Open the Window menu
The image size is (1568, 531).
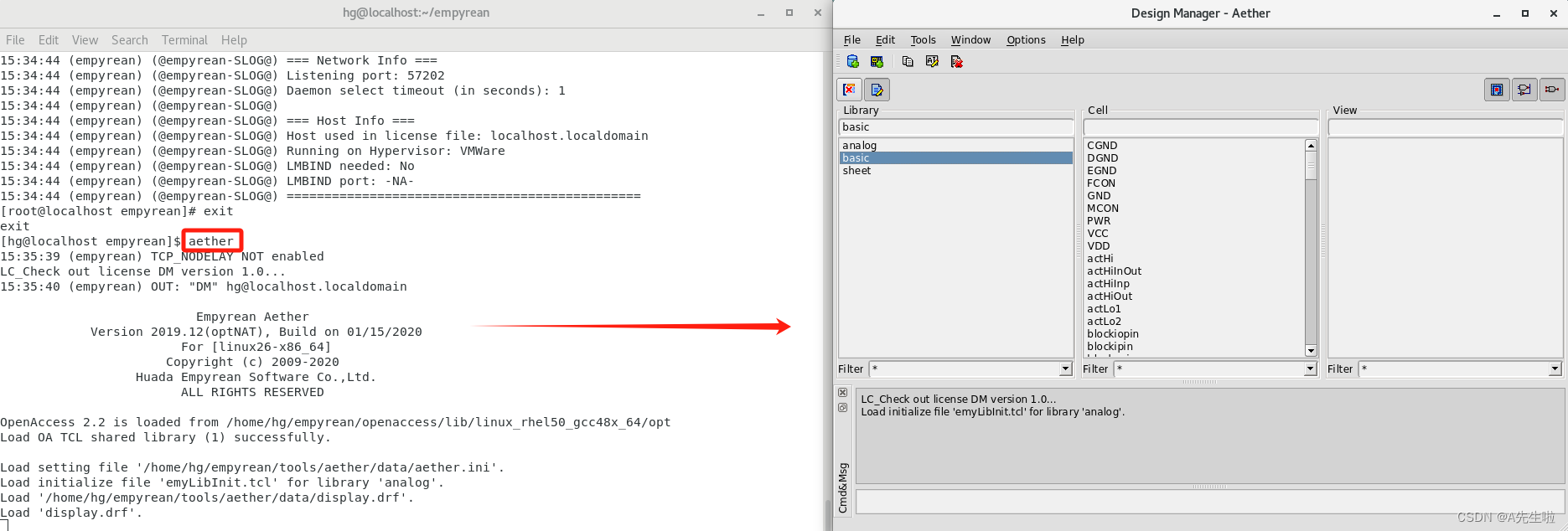[970, 40]
